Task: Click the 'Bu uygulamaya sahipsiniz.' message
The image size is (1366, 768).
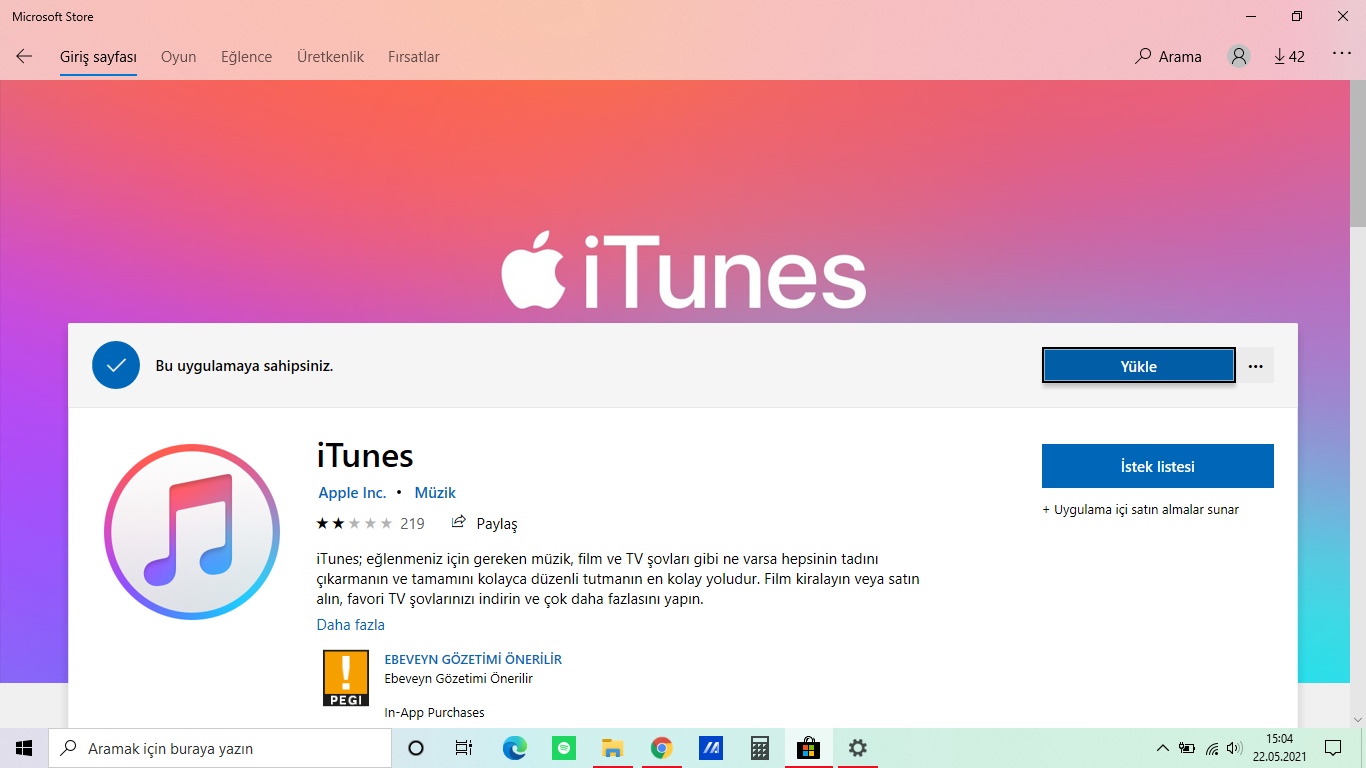Action: (244, 366)
